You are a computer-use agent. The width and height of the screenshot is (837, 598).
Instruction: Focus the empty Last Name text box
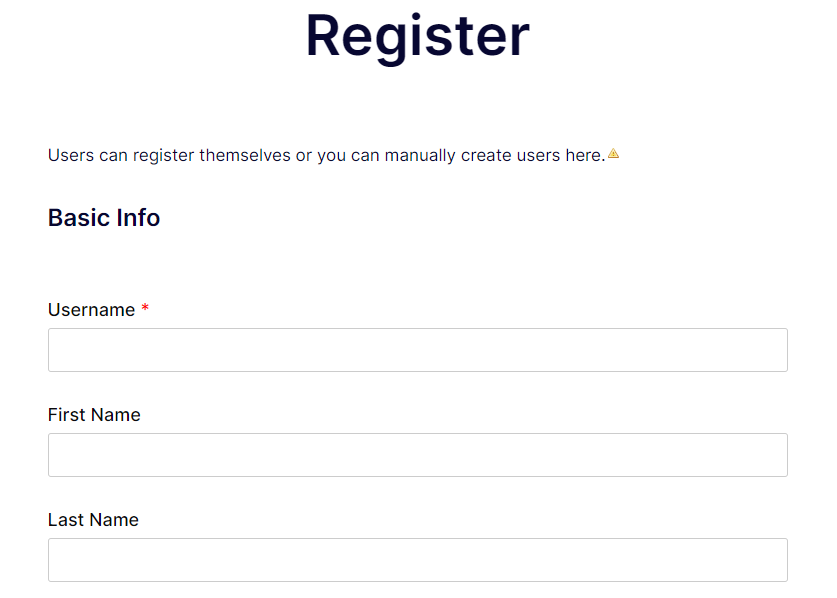[417, 559]
